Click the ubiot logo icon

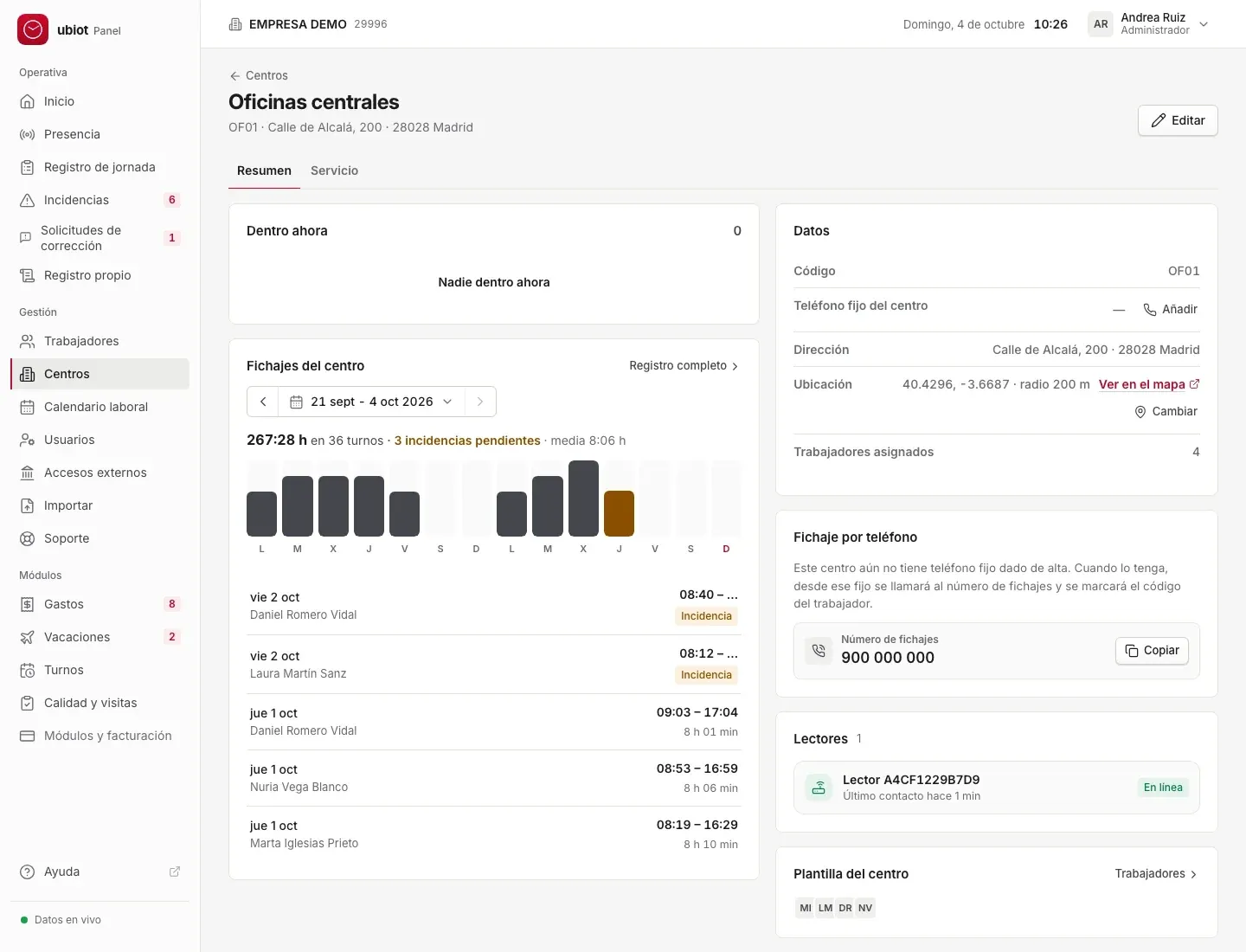click(x=33, y=29)
